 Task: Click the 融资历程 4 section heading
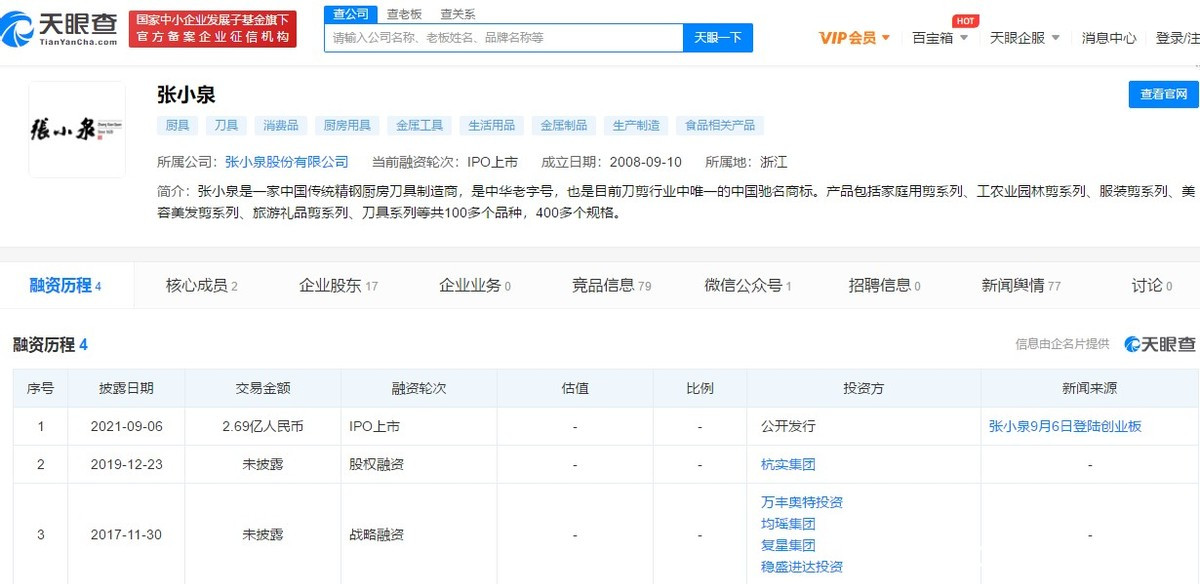pos(51,345)
